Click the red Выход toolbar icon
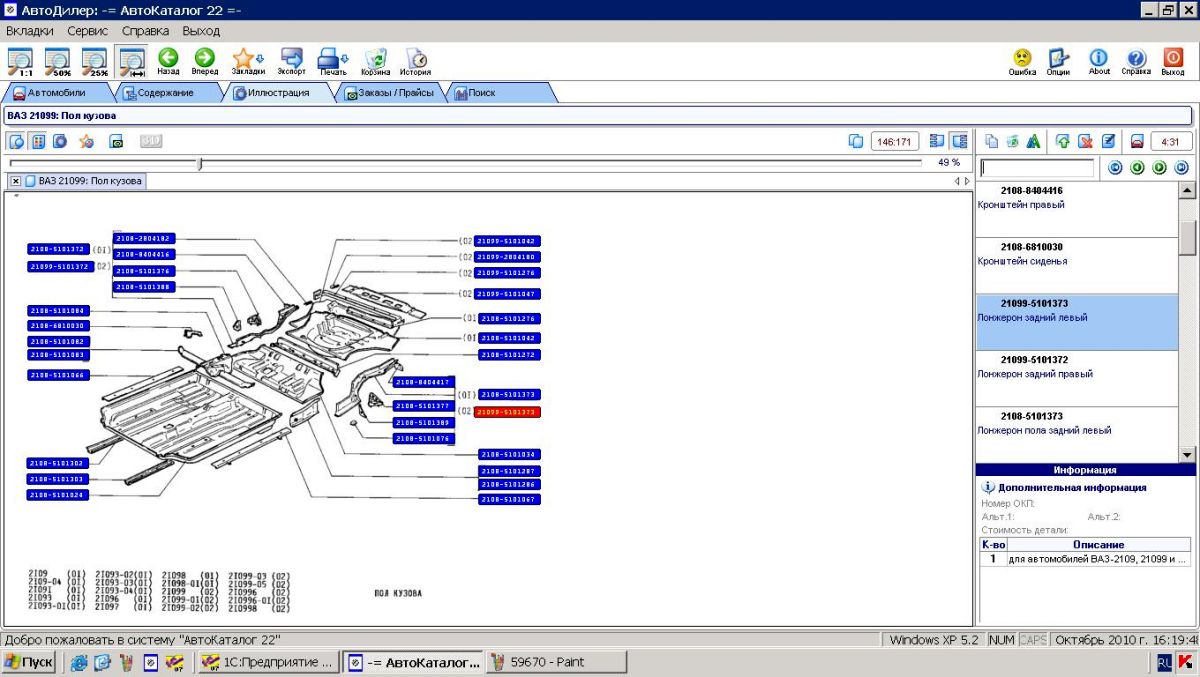 click(x=1173, y=62)
